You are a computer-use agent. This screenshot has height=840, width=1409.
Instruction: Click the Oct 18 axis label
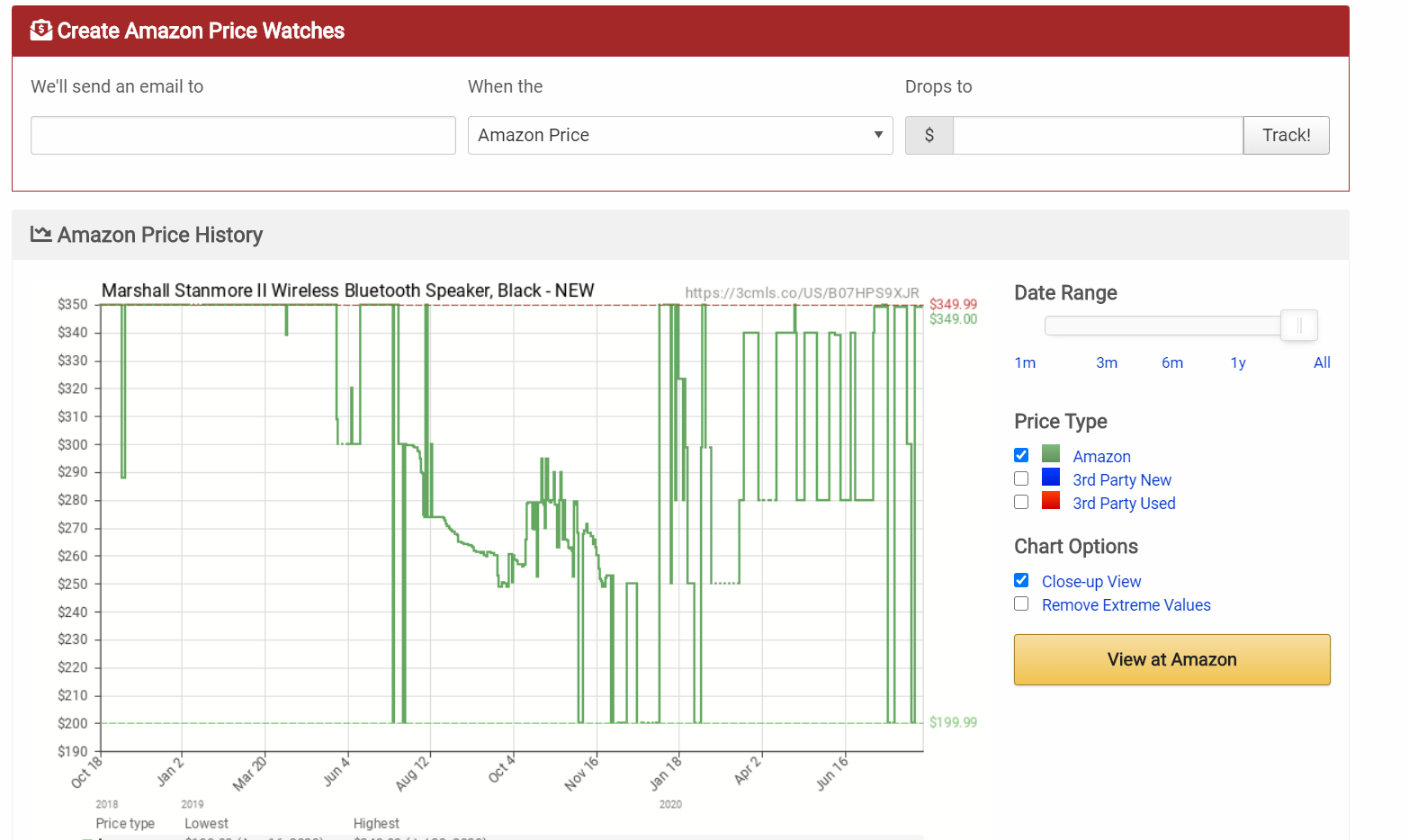click(86, 773)
